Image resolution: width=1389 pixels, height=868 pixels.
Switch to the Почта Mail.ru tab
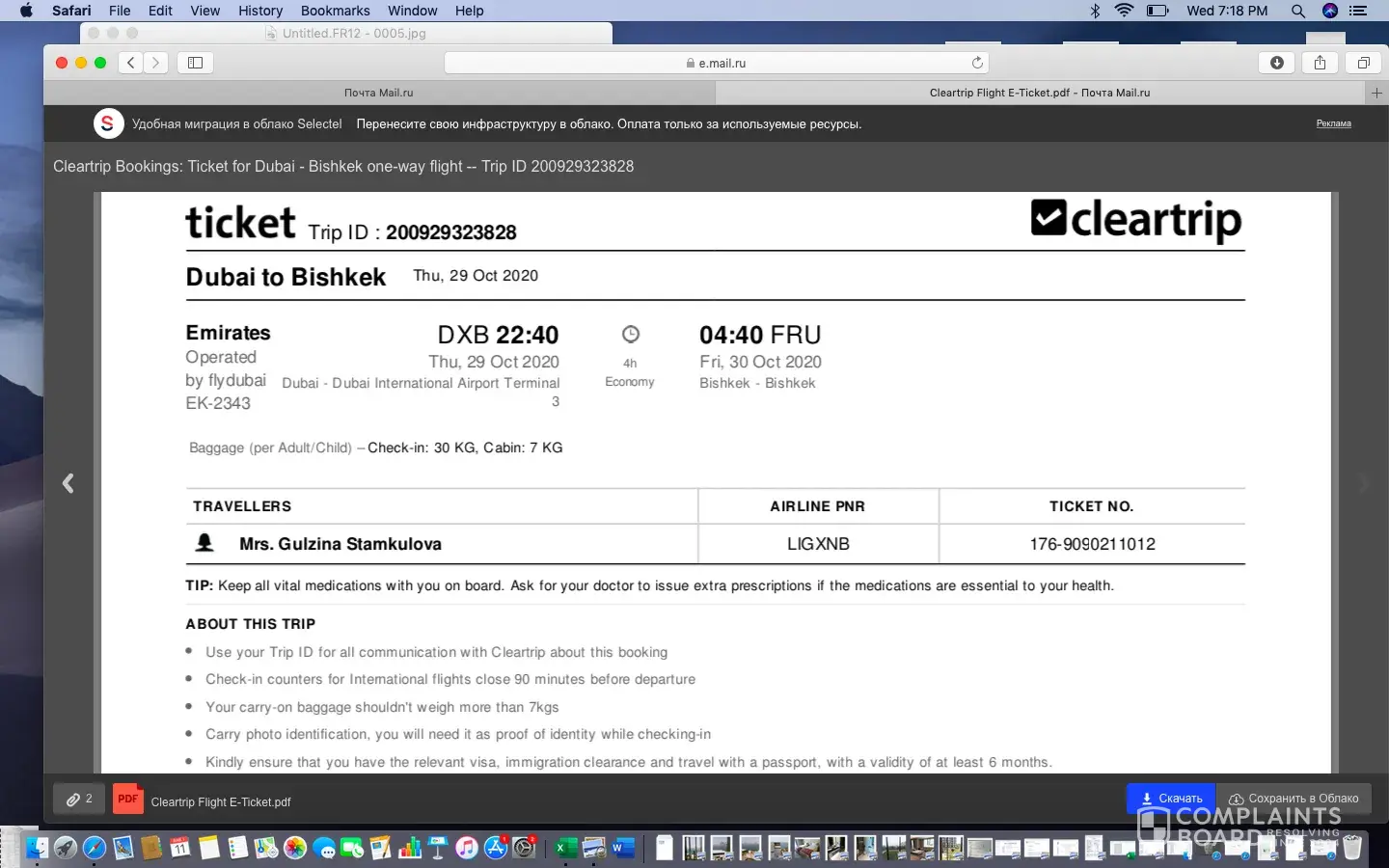click(x=379, y=93)
